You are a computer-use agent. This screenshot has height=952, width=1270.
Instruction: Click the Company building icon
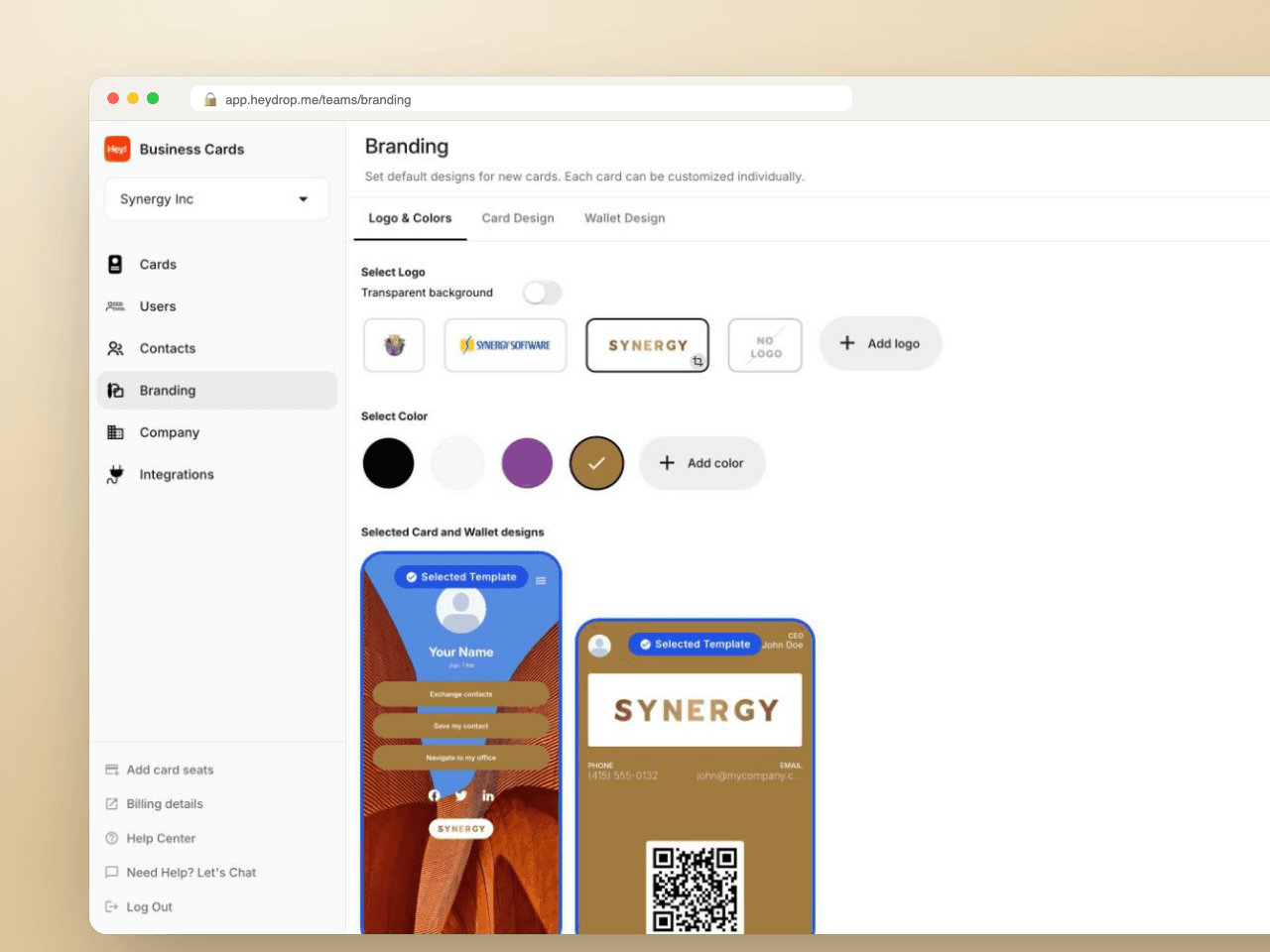click(x=115, y=432)
